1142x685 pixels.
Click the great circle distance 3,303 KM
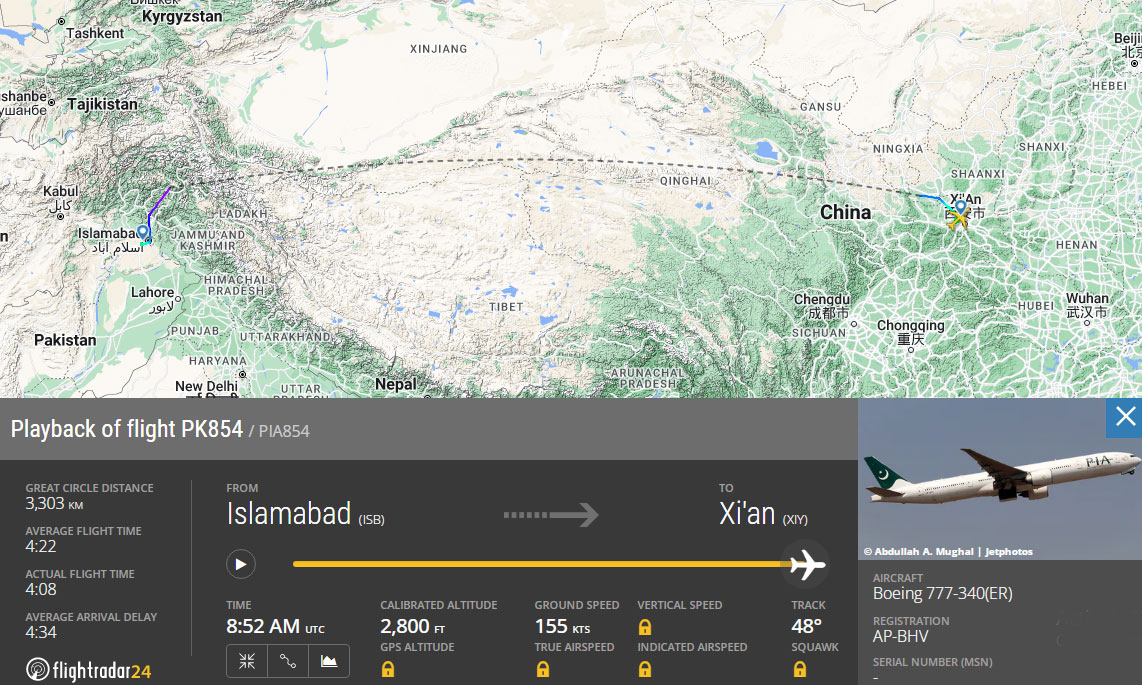pyautogui.click(x=54, y=504)
